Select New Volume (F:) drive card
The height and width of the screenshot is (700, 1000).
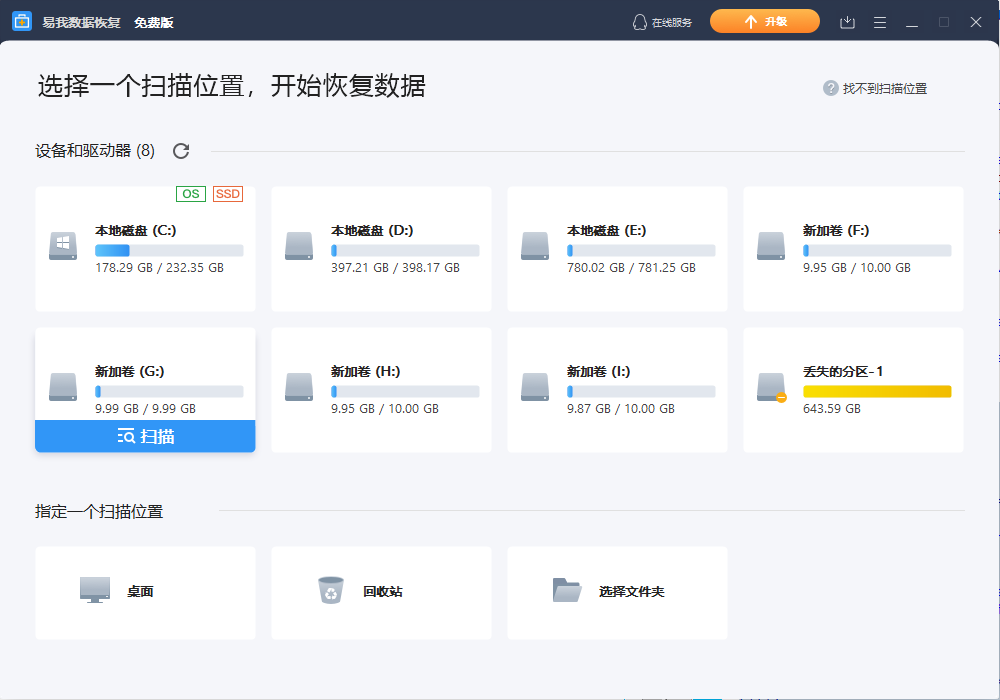point(853,247)
